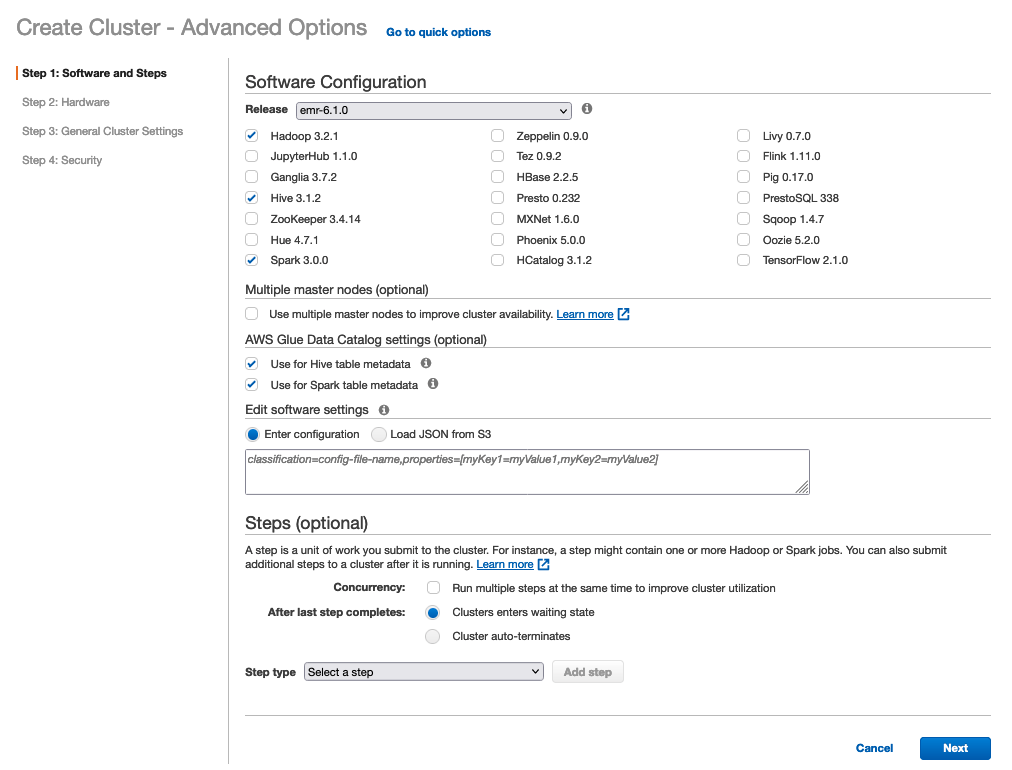
Task: Check the Presto 0.232 option
Action: pos(498,198)
